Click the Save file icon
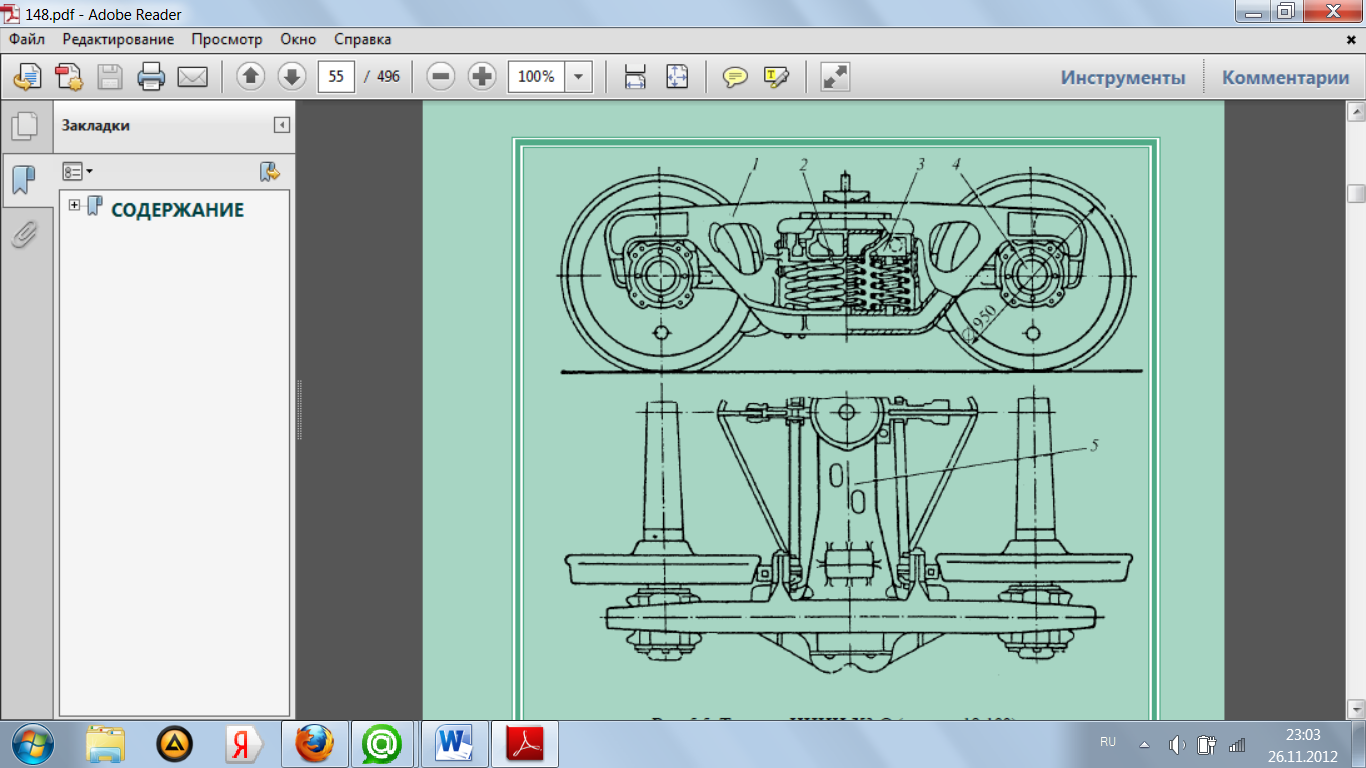The image size is (1366, 768). coord(110,77)
